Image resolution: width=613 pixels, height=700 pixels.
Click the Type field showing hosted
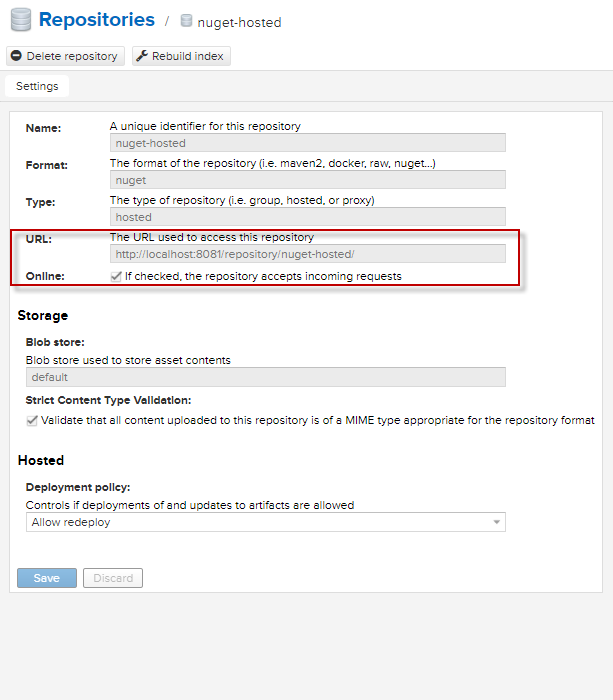[x=307, y=217]
